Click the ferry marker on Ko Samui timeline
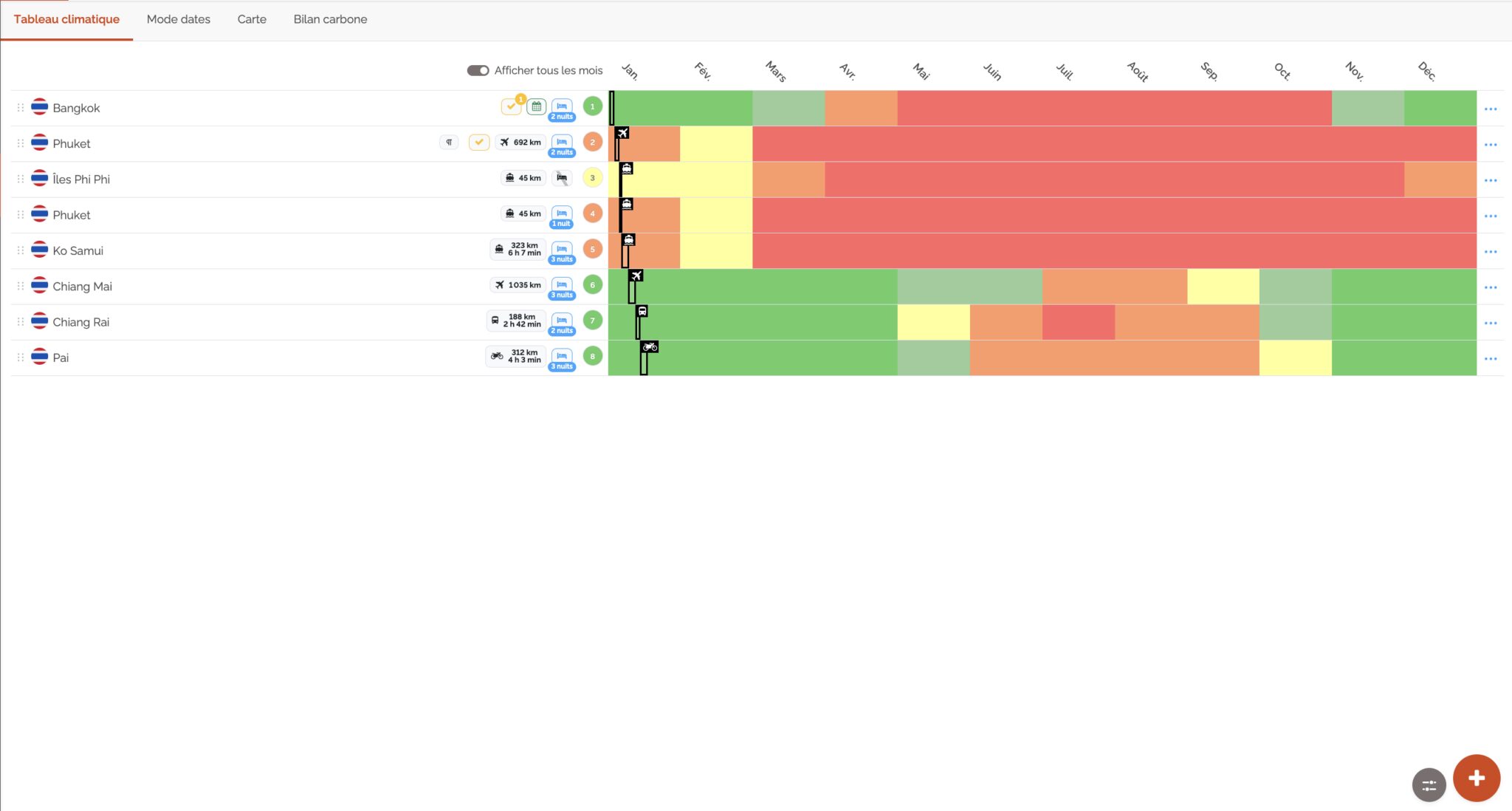The height and width of the screenshot is (811, 1512). coord(628,239)
